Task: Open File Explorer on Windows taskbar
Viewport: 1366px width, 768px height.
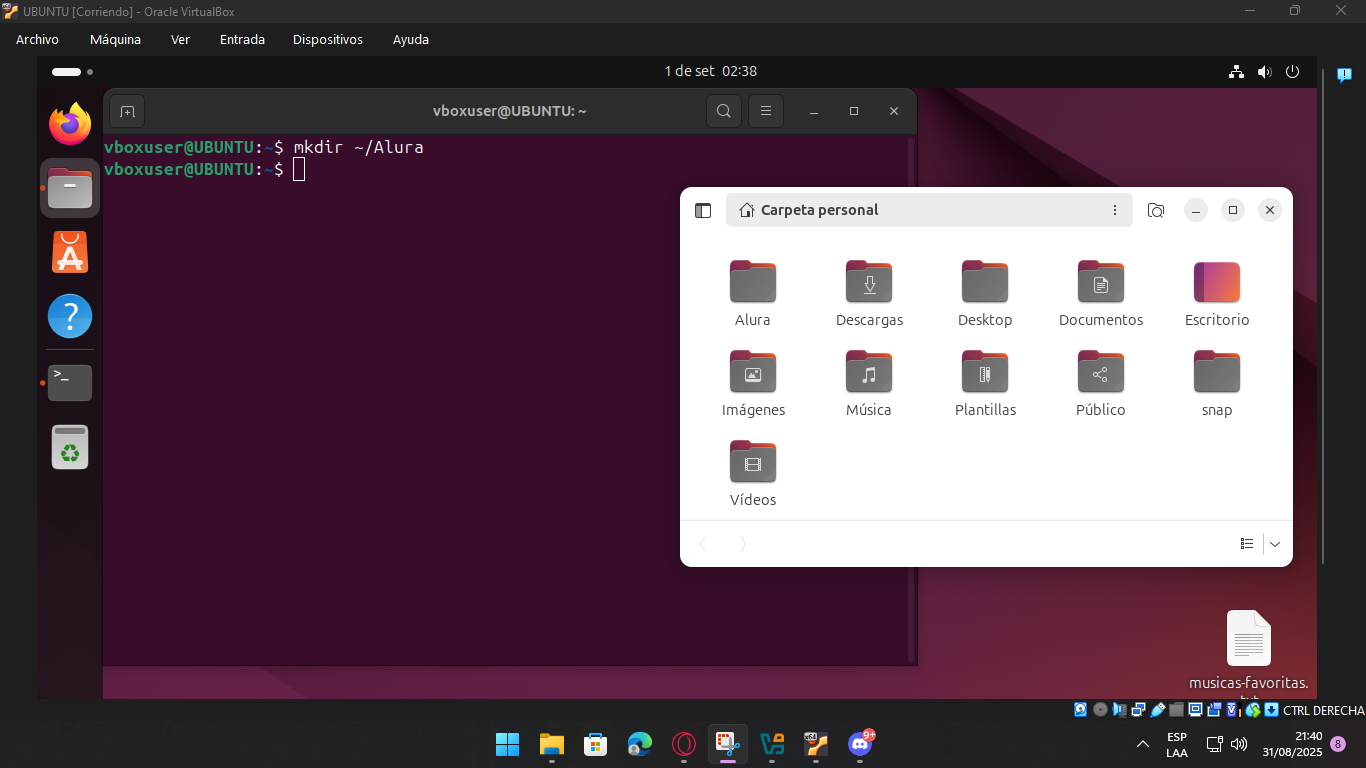Action: coord(552,744)
